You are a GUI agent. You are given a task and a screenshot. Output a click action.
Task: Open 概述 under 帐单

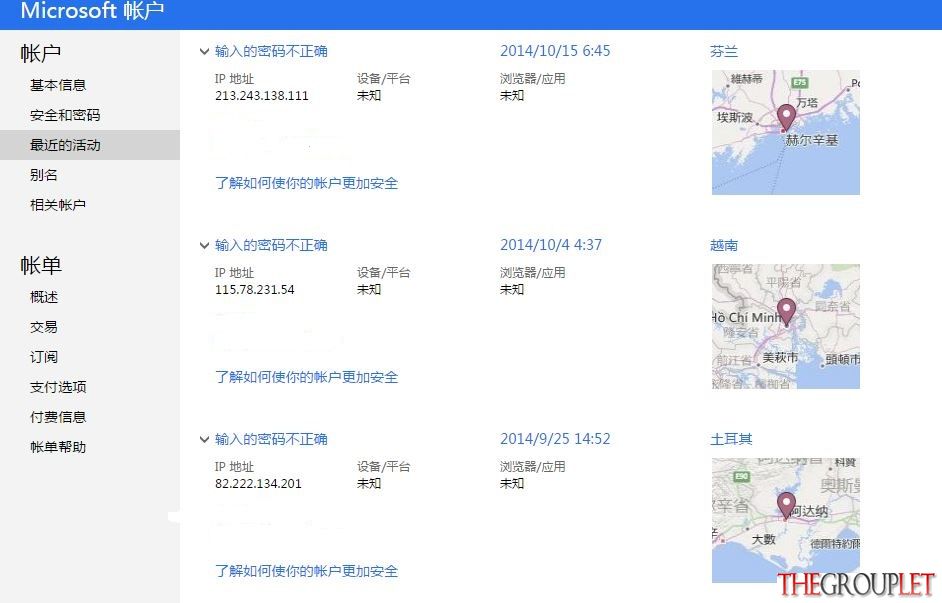tap(44, 297)
